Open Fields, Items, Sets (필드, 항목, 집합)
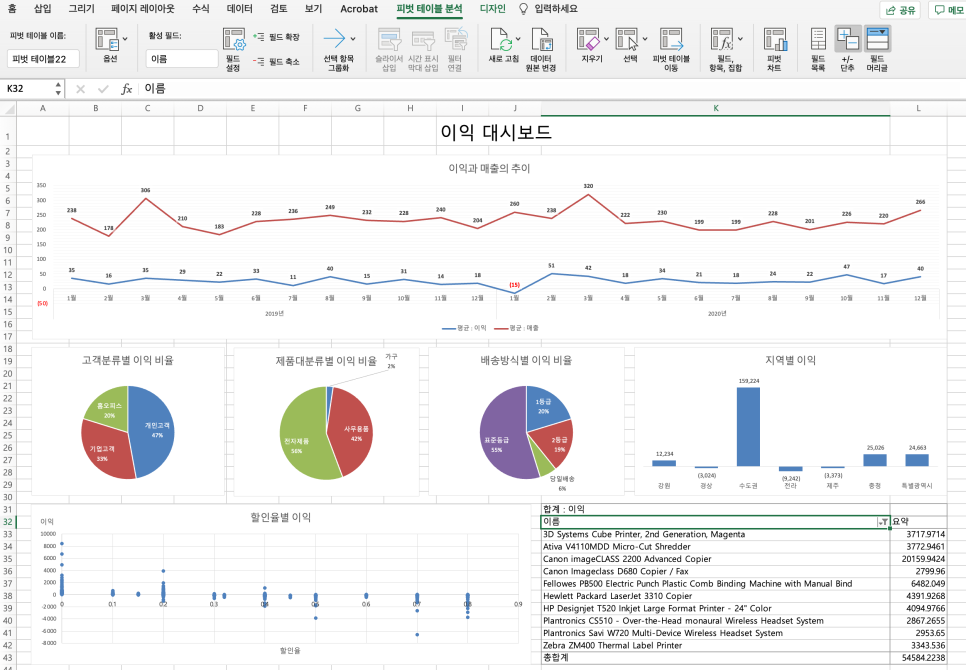Viewport: 966px width, 670px height. pyautogui.click(x=722, y=39)
